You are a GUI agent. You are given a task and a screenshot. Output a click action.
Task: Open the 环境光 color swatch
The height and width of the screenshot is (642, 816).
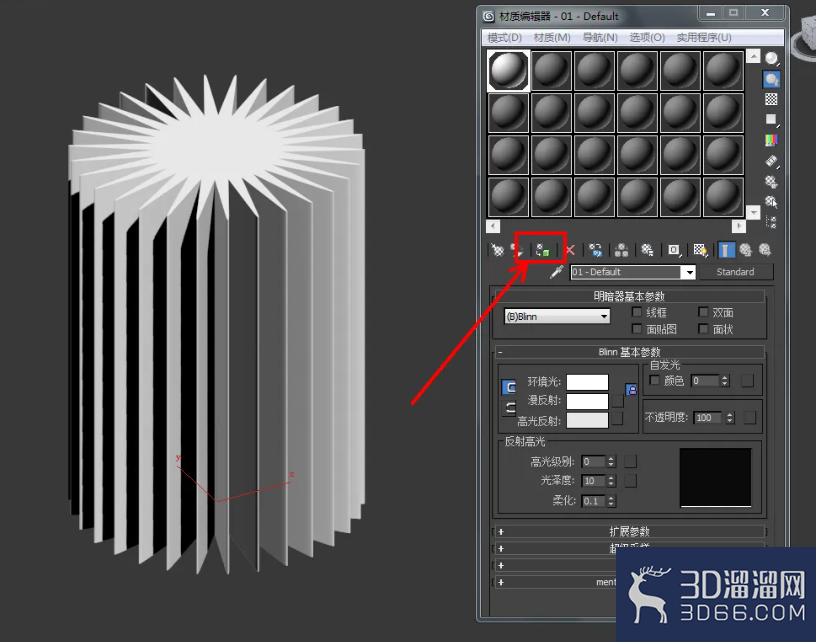587,382
